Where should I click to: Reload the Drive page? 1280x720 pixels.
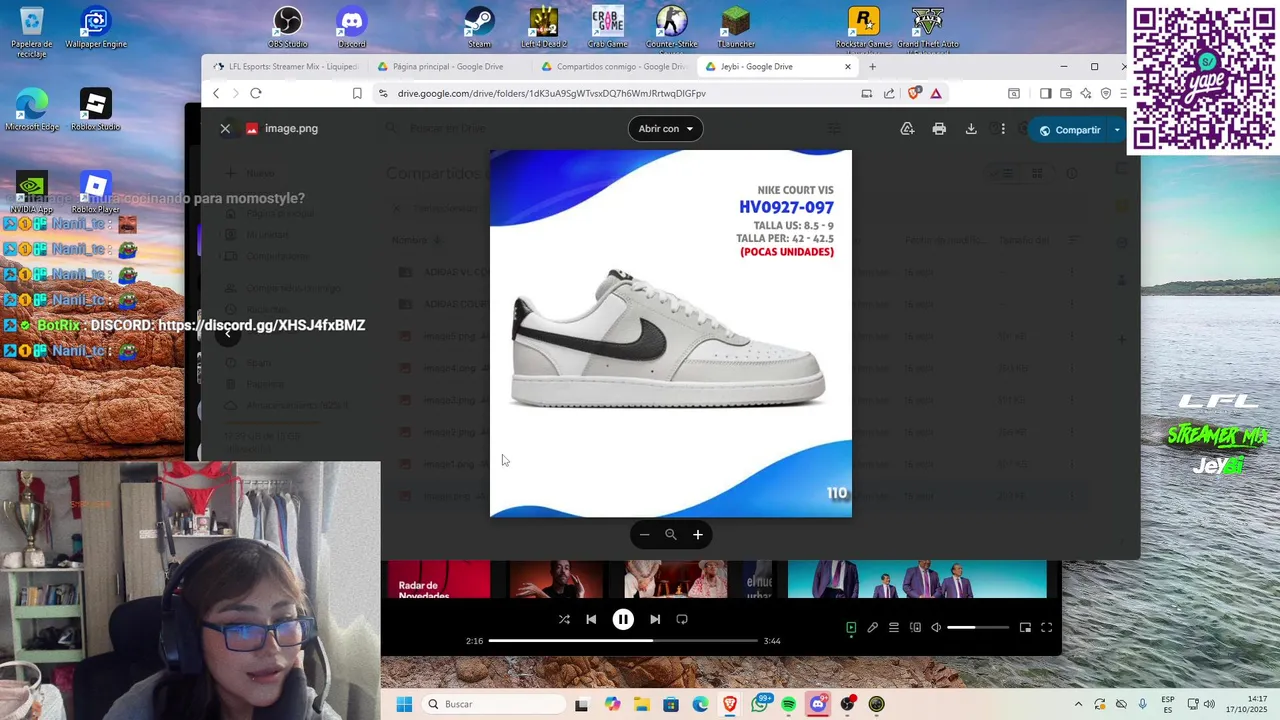(256, 93)
